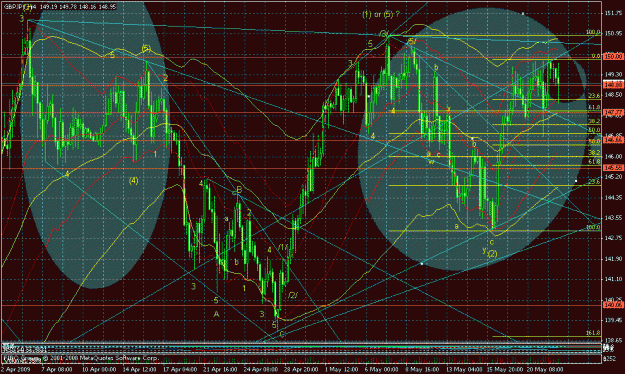Select the '(4)' wave label in left ellipse
Image resolution: width=625 pixels, height=374 pixels.
click(134, 181)
